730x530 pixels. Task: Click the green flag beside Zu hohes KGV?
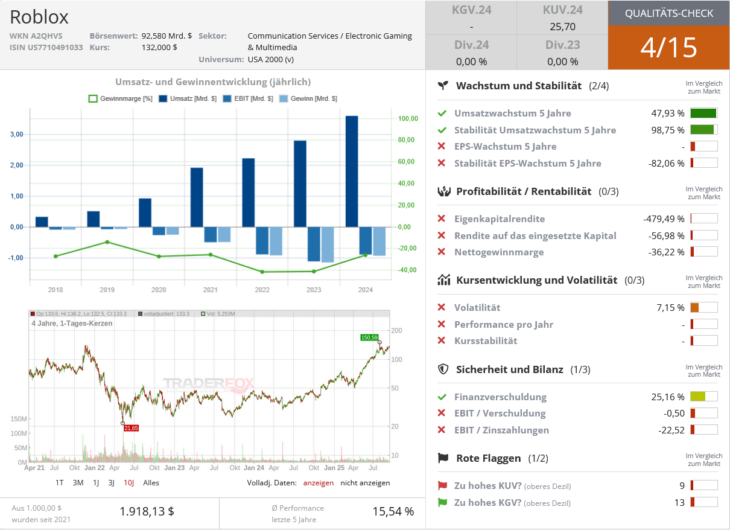[x=442, y=503]
